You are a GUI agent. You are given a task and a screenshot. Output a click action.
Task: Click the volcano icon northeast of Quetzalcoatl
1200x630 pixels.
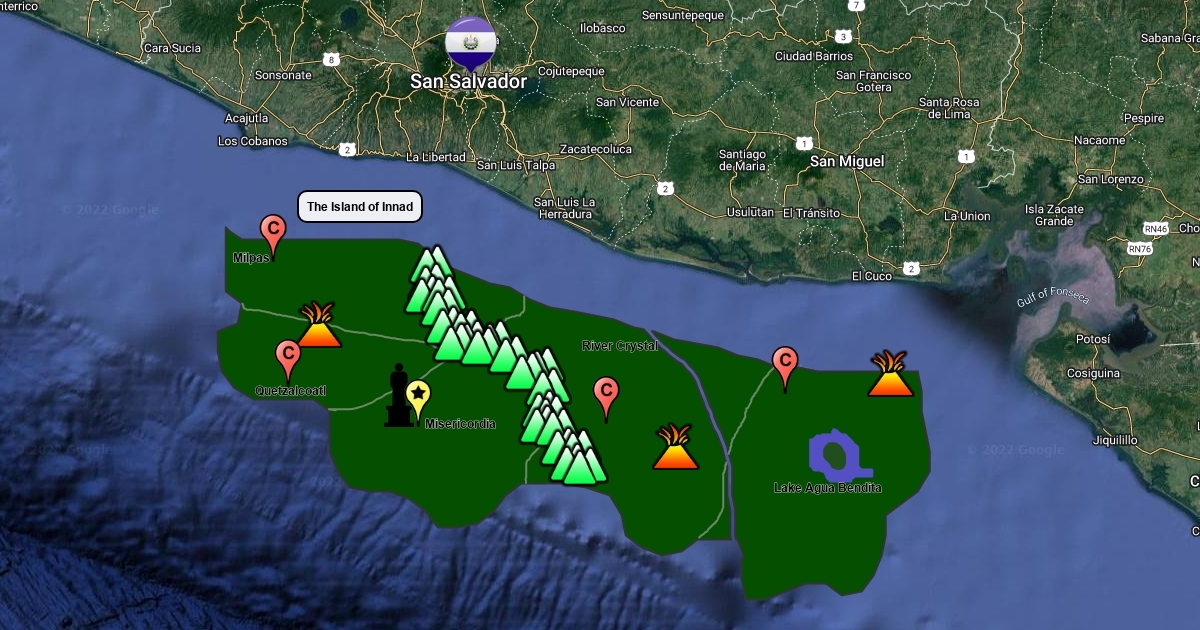pyautogui.click(x=319, y=326)
